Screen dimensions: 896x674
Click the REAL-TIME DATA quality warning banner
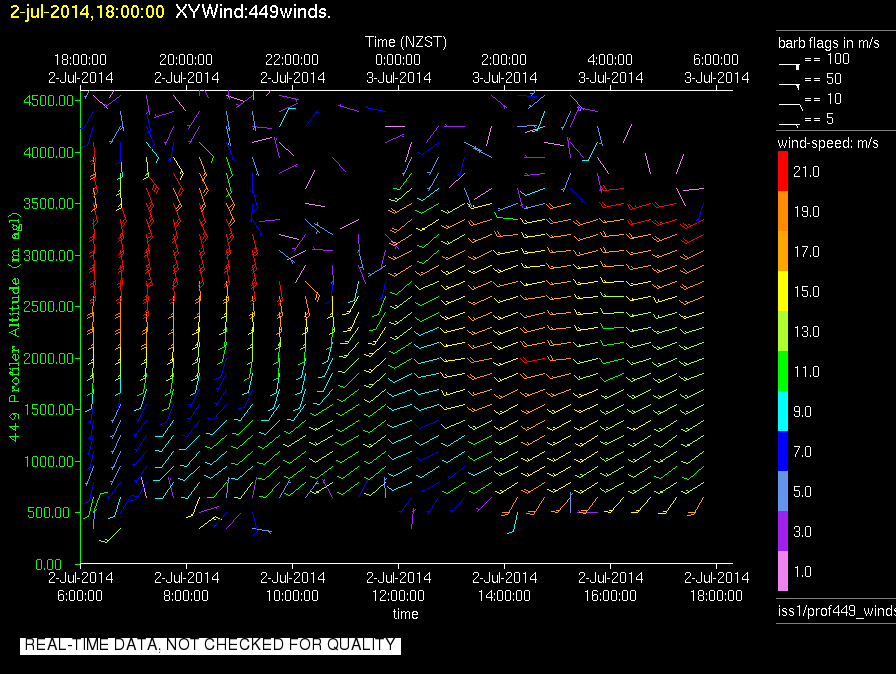coord(210,645)
